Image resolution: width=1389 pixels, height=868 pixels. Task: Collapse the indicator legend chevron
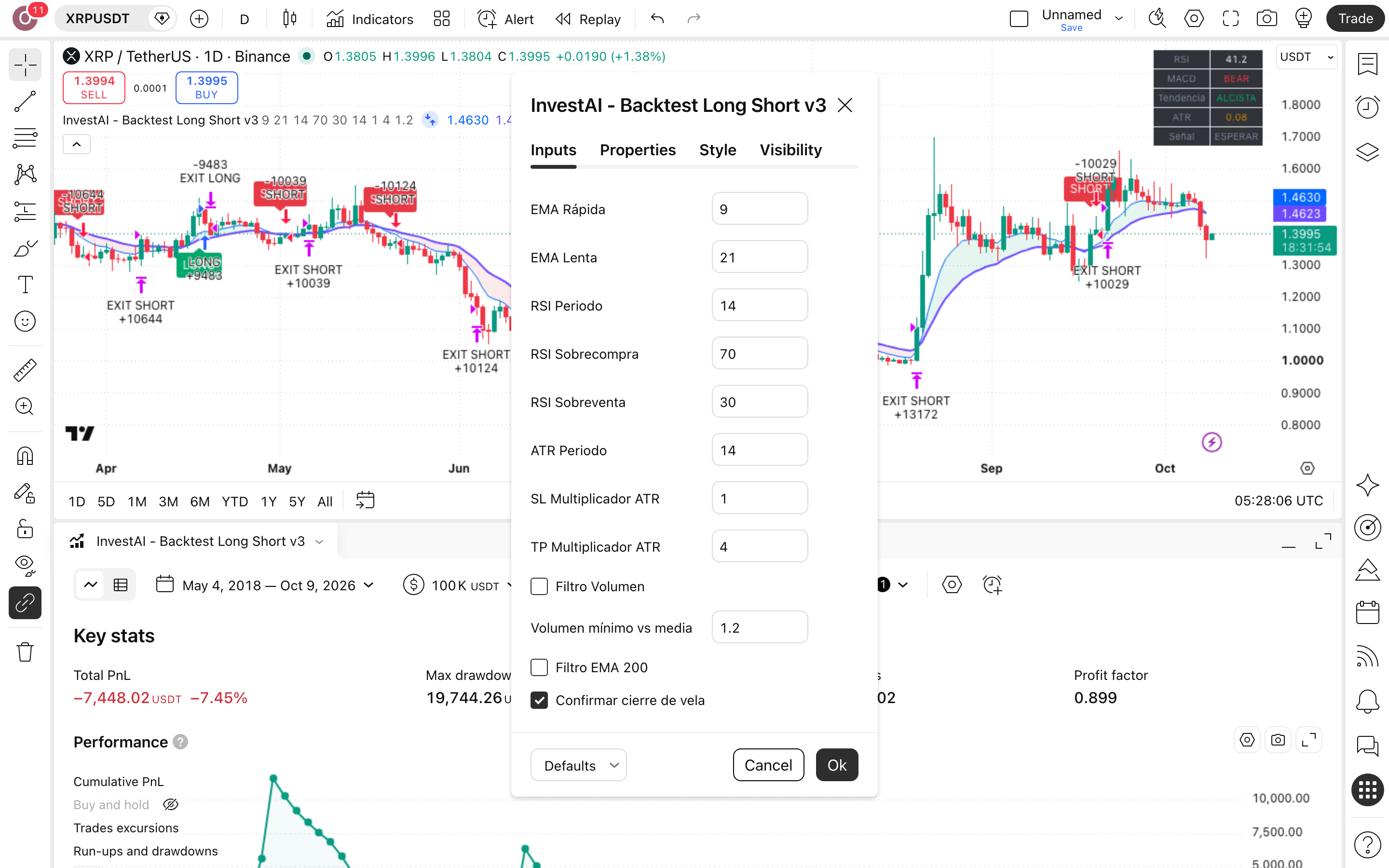tap(76, 145)
